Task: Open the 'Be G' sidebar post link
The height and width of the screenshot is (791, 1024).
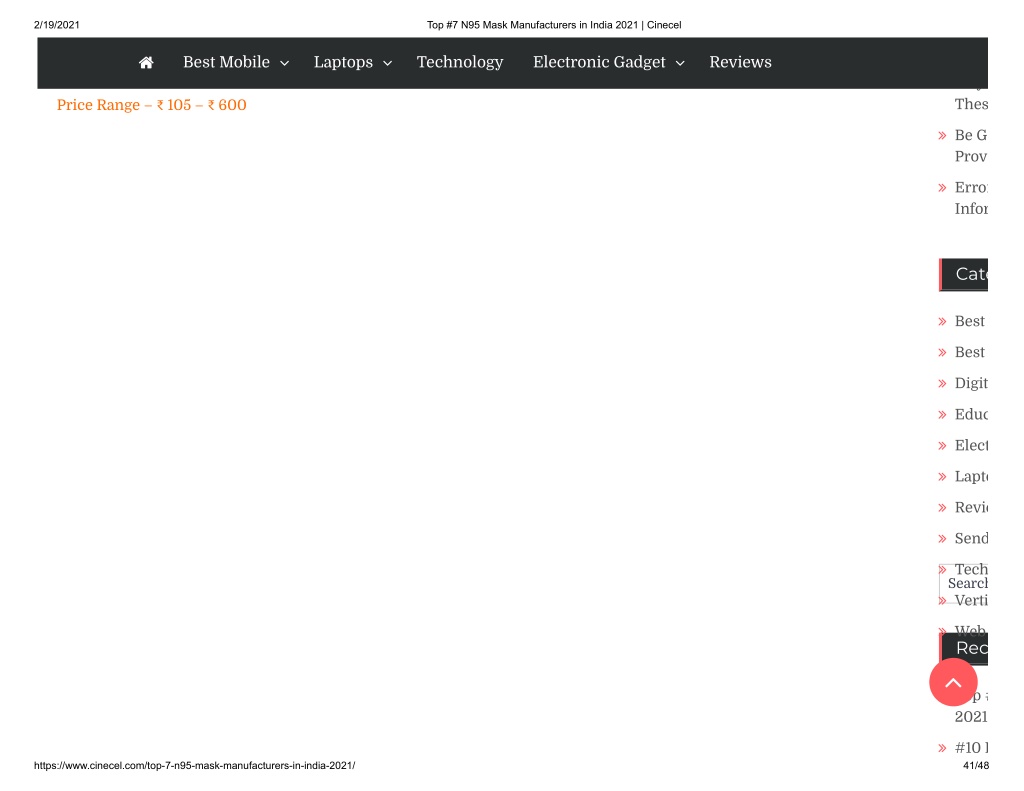Action: tap(971, 146)
